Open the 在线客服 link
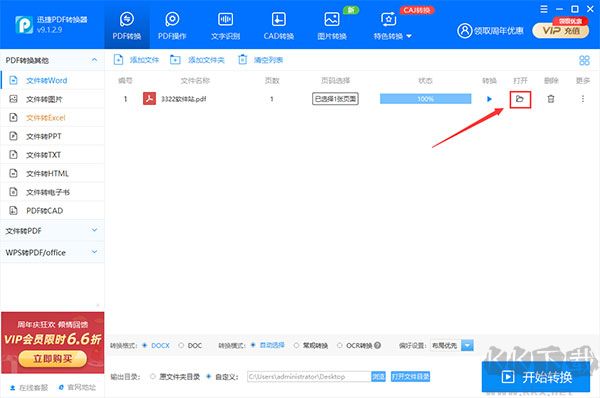Screen dimensions: 600x398 click(x=29, y=388)
